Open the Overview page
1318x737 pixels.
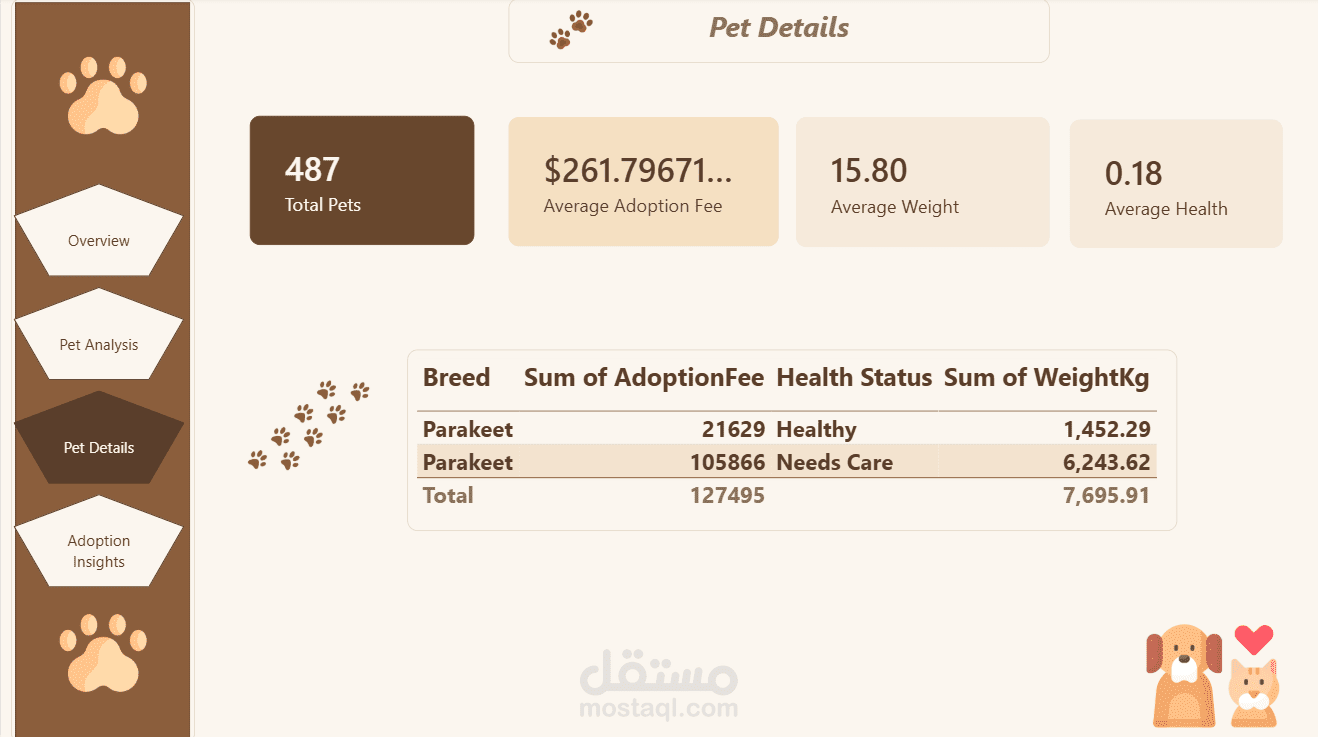tap(99, 231)
